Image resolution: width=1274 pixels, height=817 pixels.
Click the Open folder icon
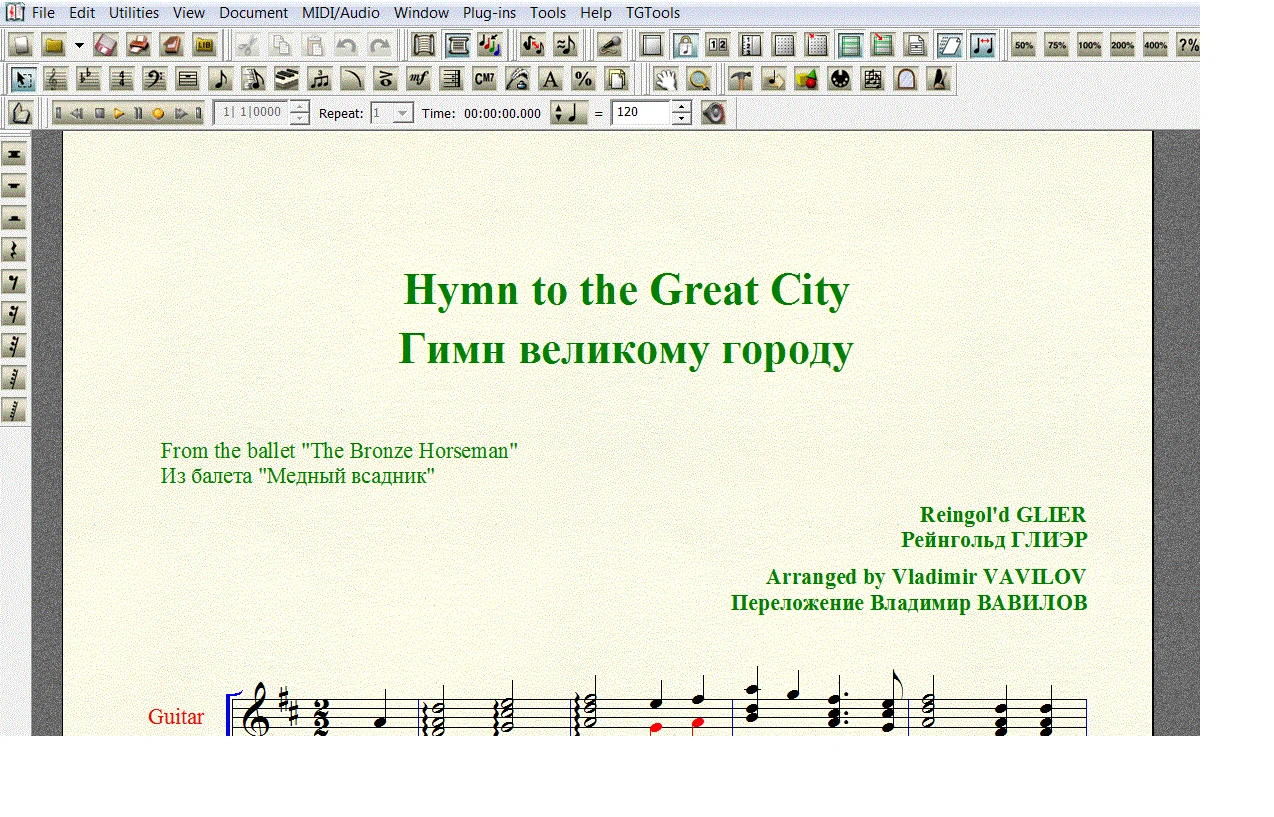tap(54, 45)
